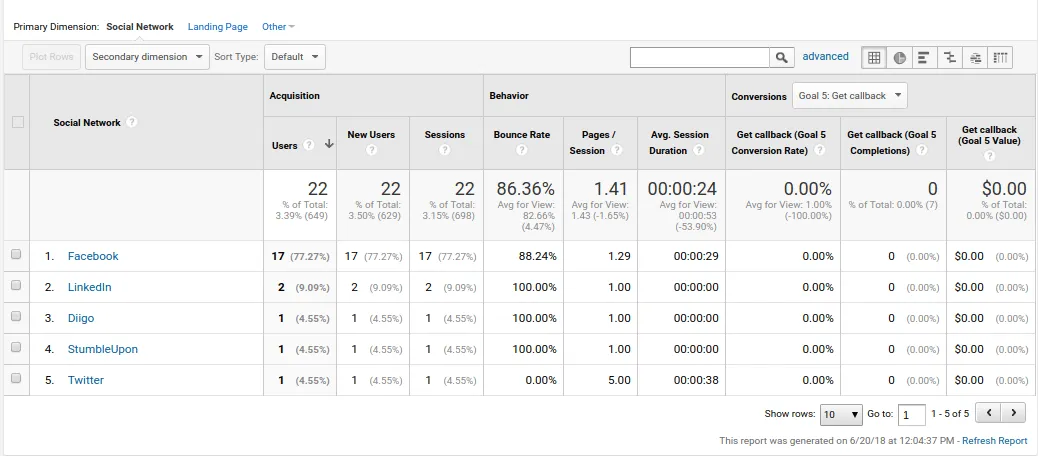Click Facebook session duration 00:00:29

(696, 256)
